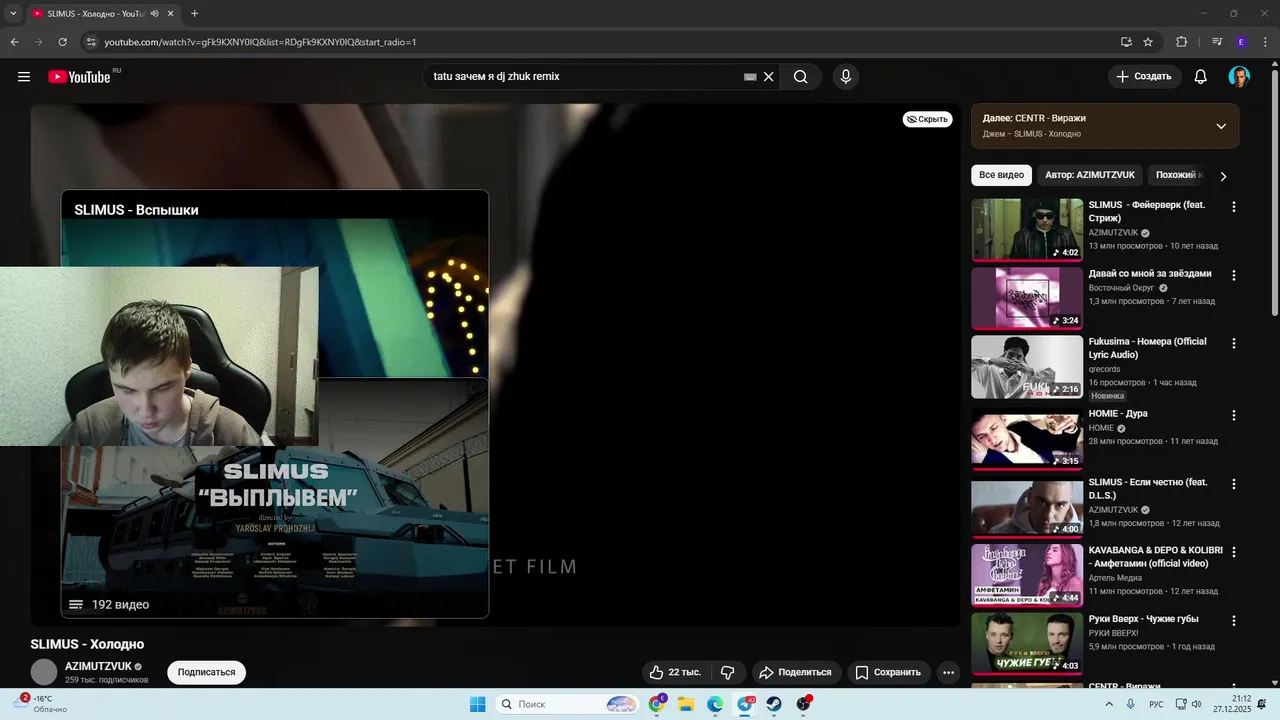Viewport: 1280px width, 720px height.
Task: Open a new browser tab with plus
Action: [x=194, y=14]
